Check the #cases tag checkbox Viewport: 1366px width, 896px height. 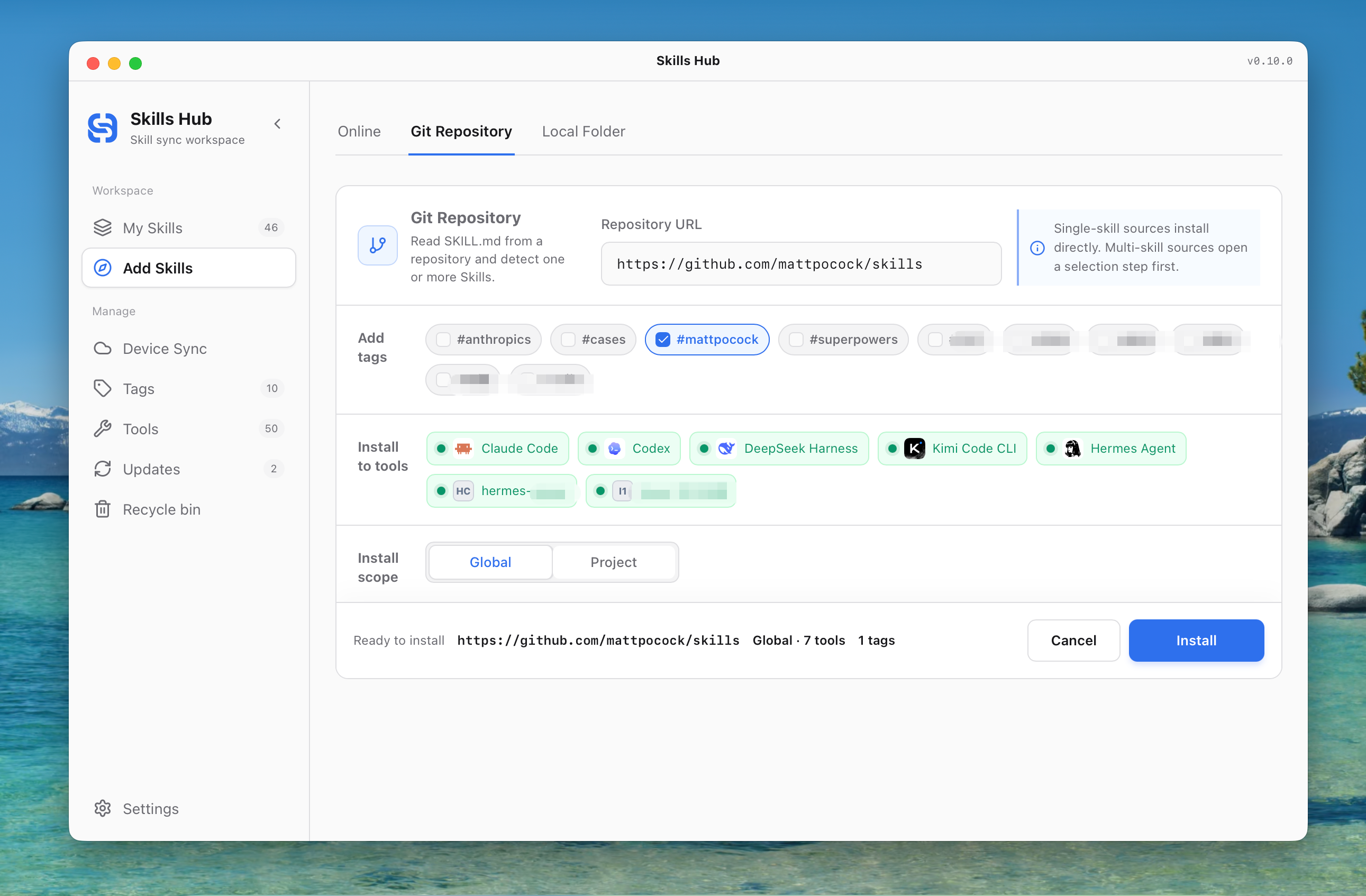coord(568,339)
